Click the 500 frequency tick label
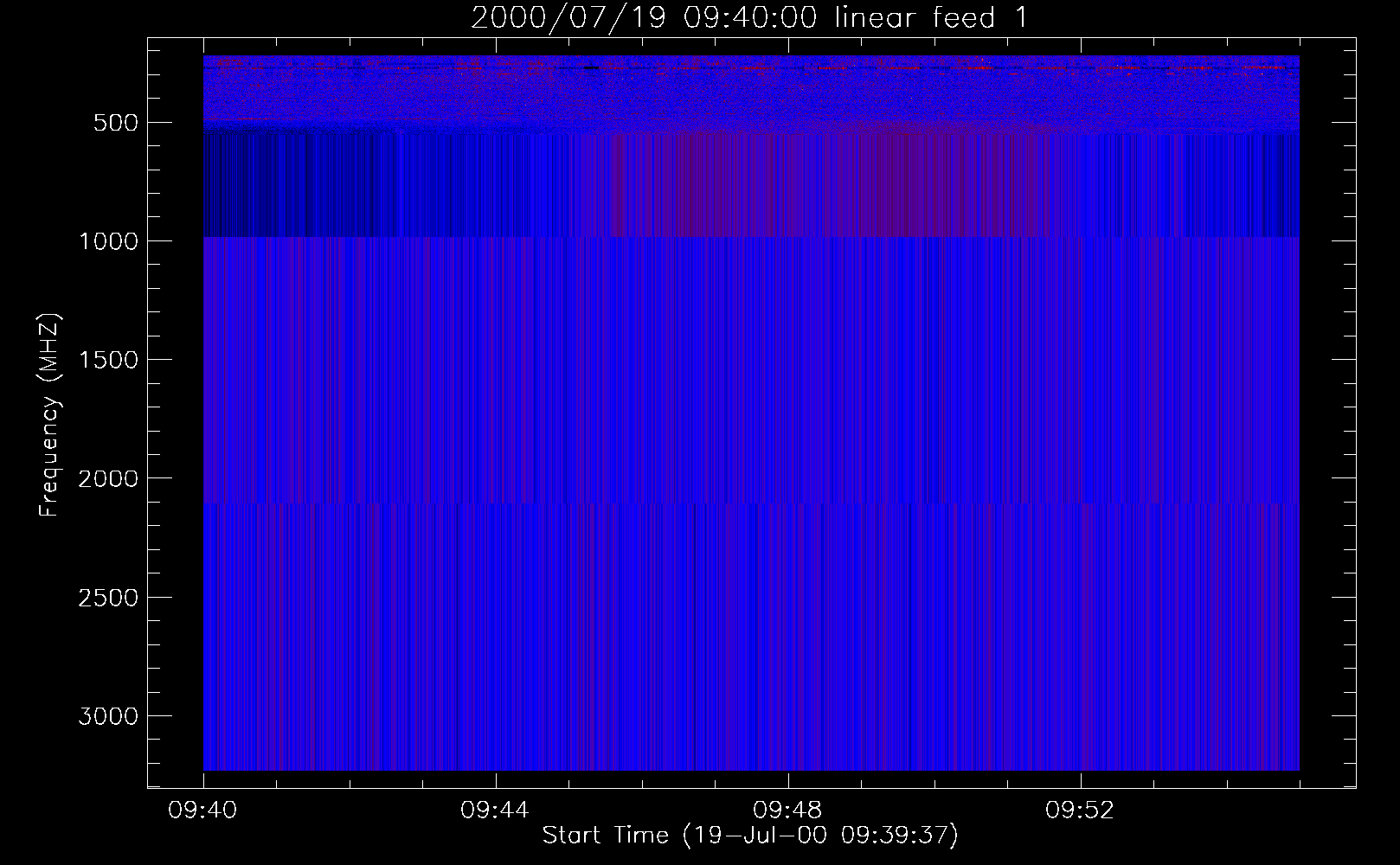The image size is (1400, 865). (x=115, y=123)
